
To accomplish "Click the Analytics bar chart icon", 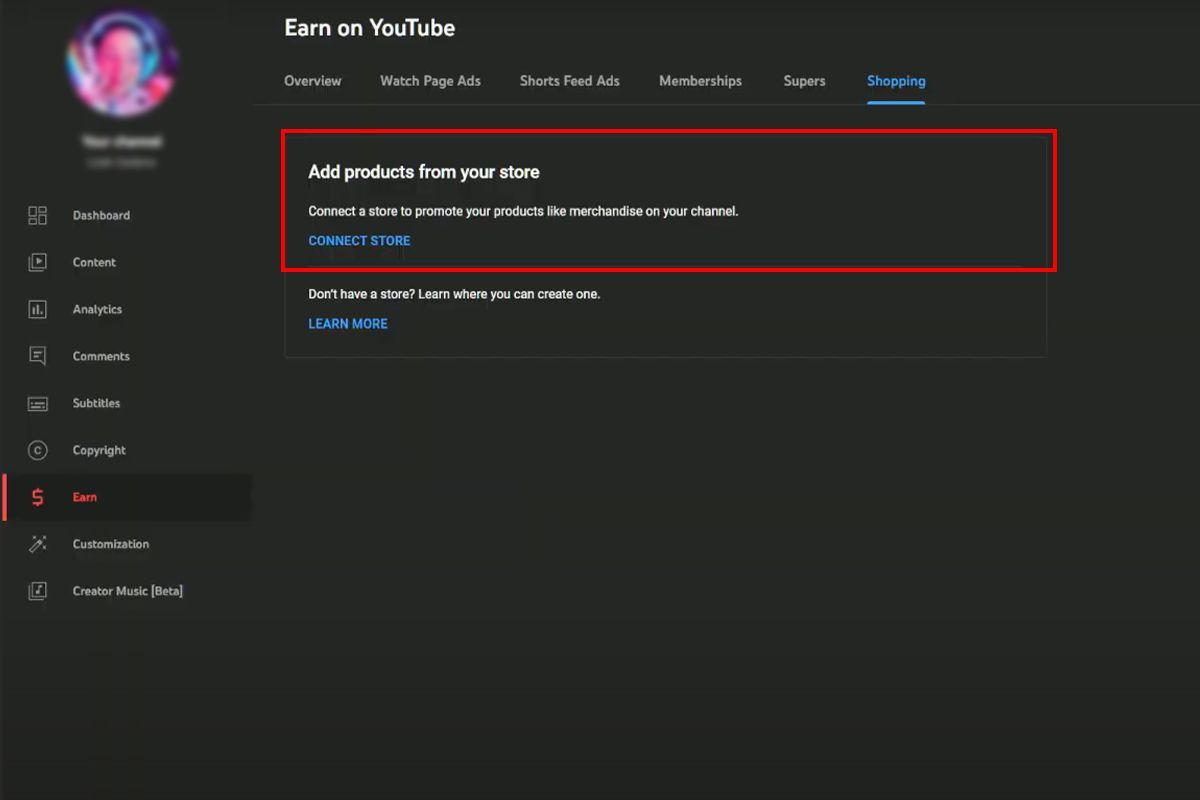I will click(37, 309).
